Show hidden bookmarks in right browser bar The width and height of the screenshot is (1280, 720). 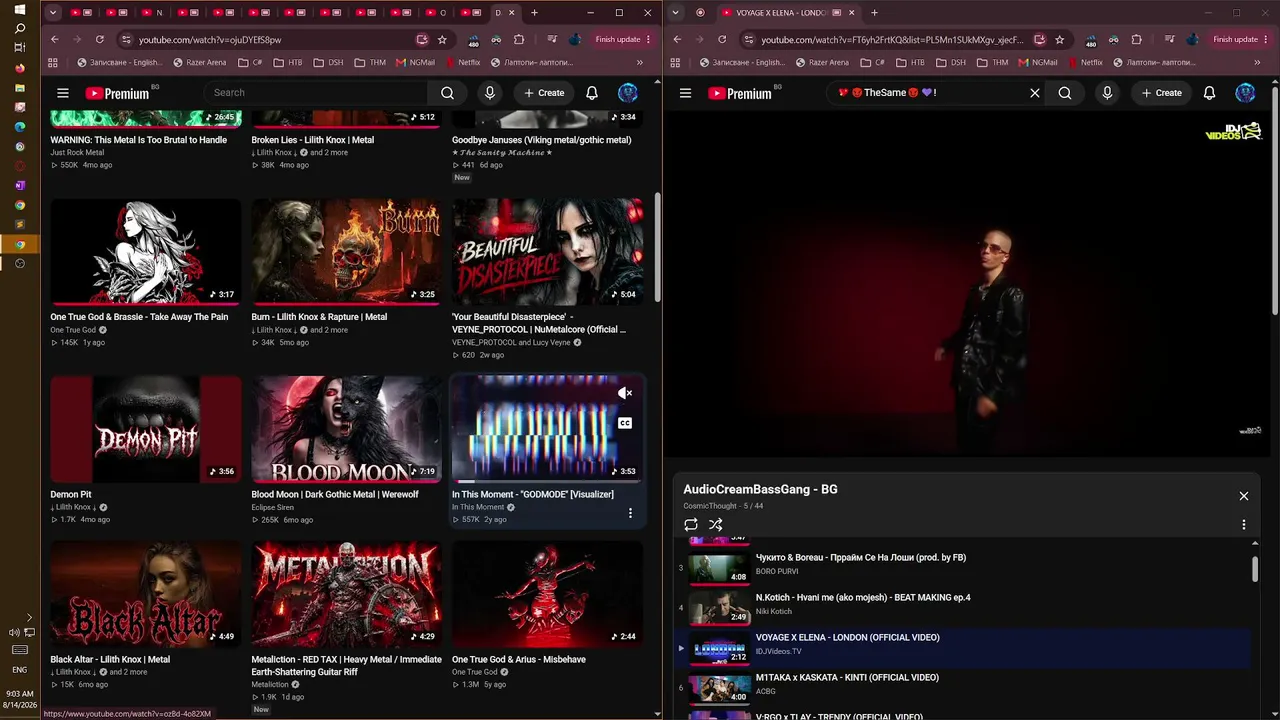tap(1257, 62)
